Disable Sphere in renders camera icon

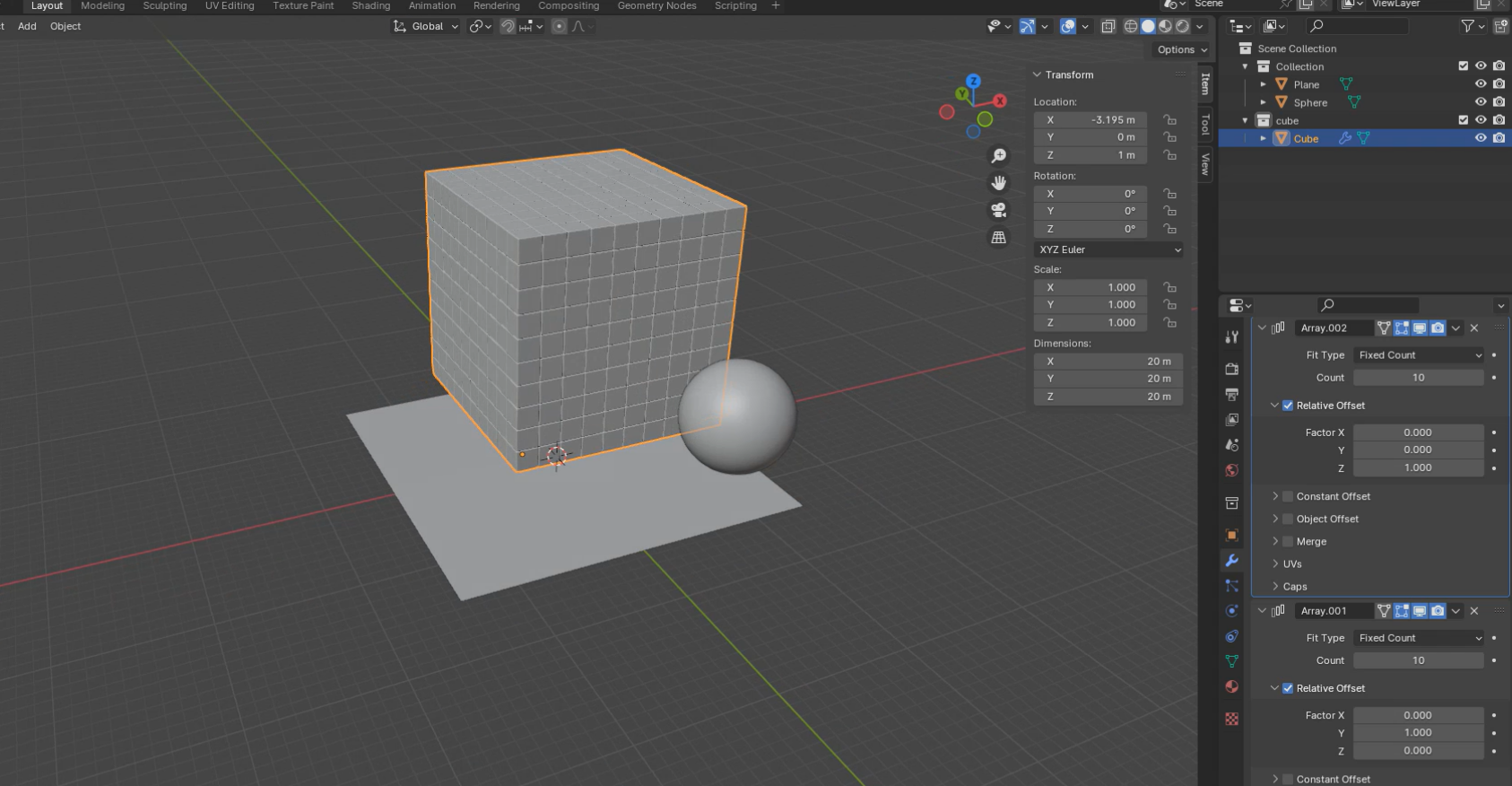pyautogui.click(x=1499, y=102)
